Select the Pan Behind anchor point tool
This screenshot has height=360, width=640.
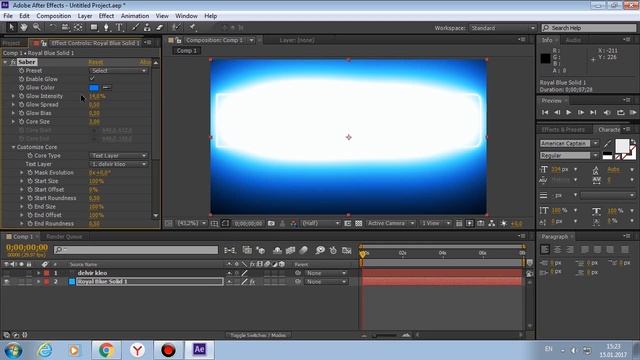tap(78, 27)
